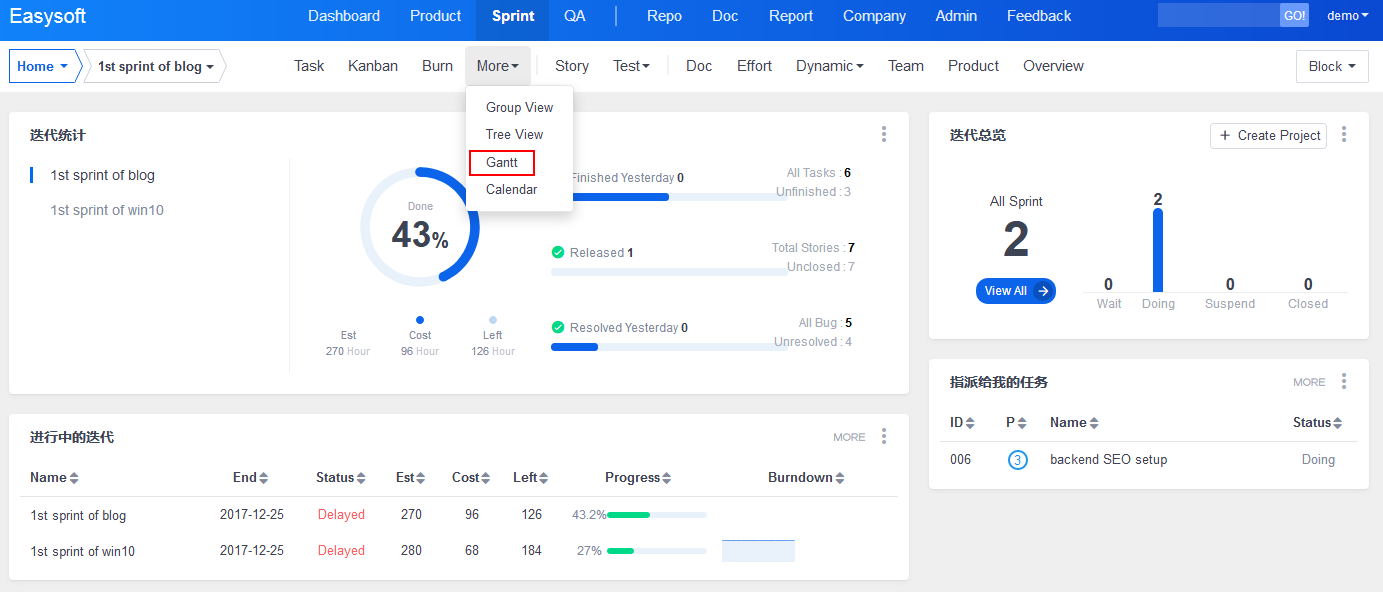Open the 1st sprint of blog selector
The width and height of the screenshot is (1383, 592).
click(155, 67)
